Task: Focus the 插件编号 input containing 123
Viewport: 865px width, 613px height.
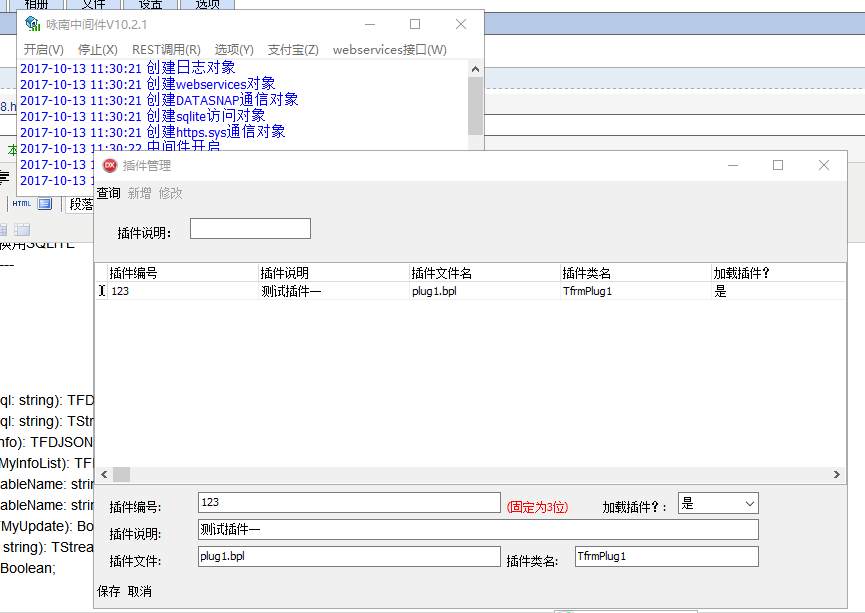Action: point(349,503)
